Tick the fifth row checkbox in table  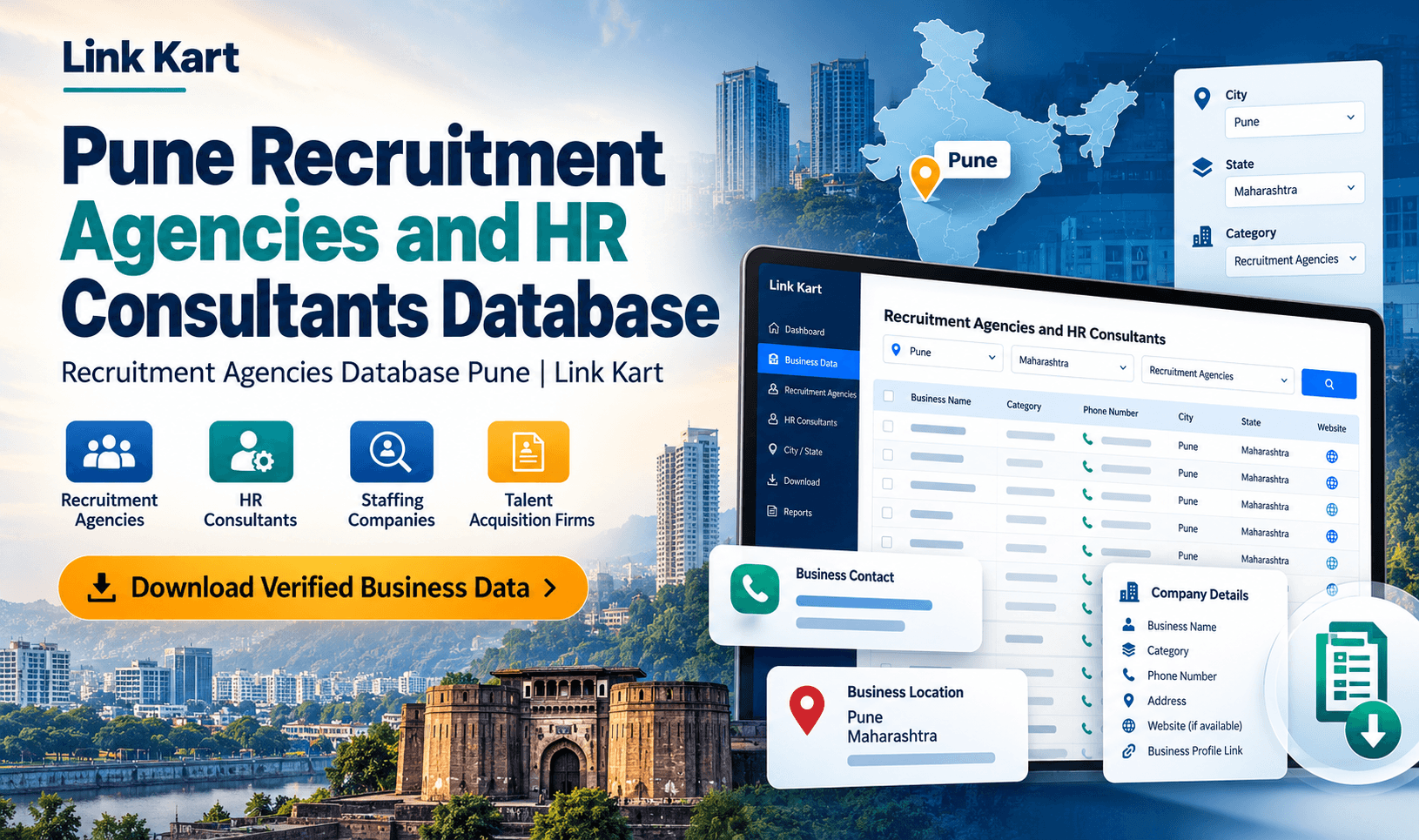[x=887, y=541]
